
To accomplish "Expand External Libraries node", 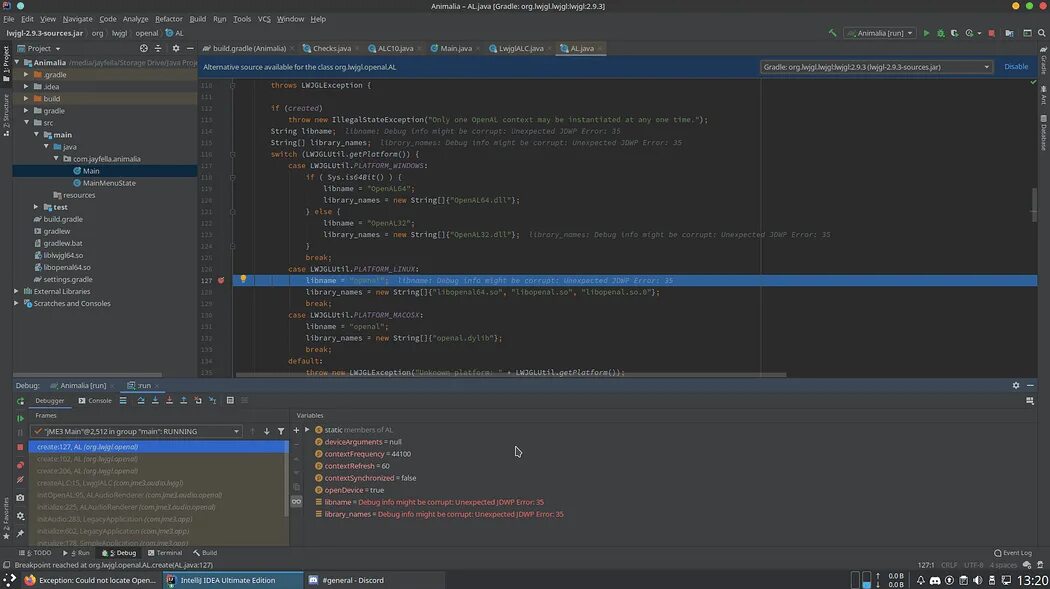I will [17, 291].
